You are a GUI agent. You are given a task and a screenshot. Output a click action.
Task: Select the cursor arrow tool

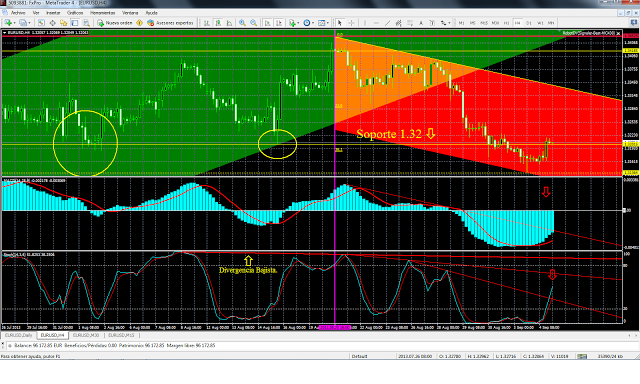(340, 23)
